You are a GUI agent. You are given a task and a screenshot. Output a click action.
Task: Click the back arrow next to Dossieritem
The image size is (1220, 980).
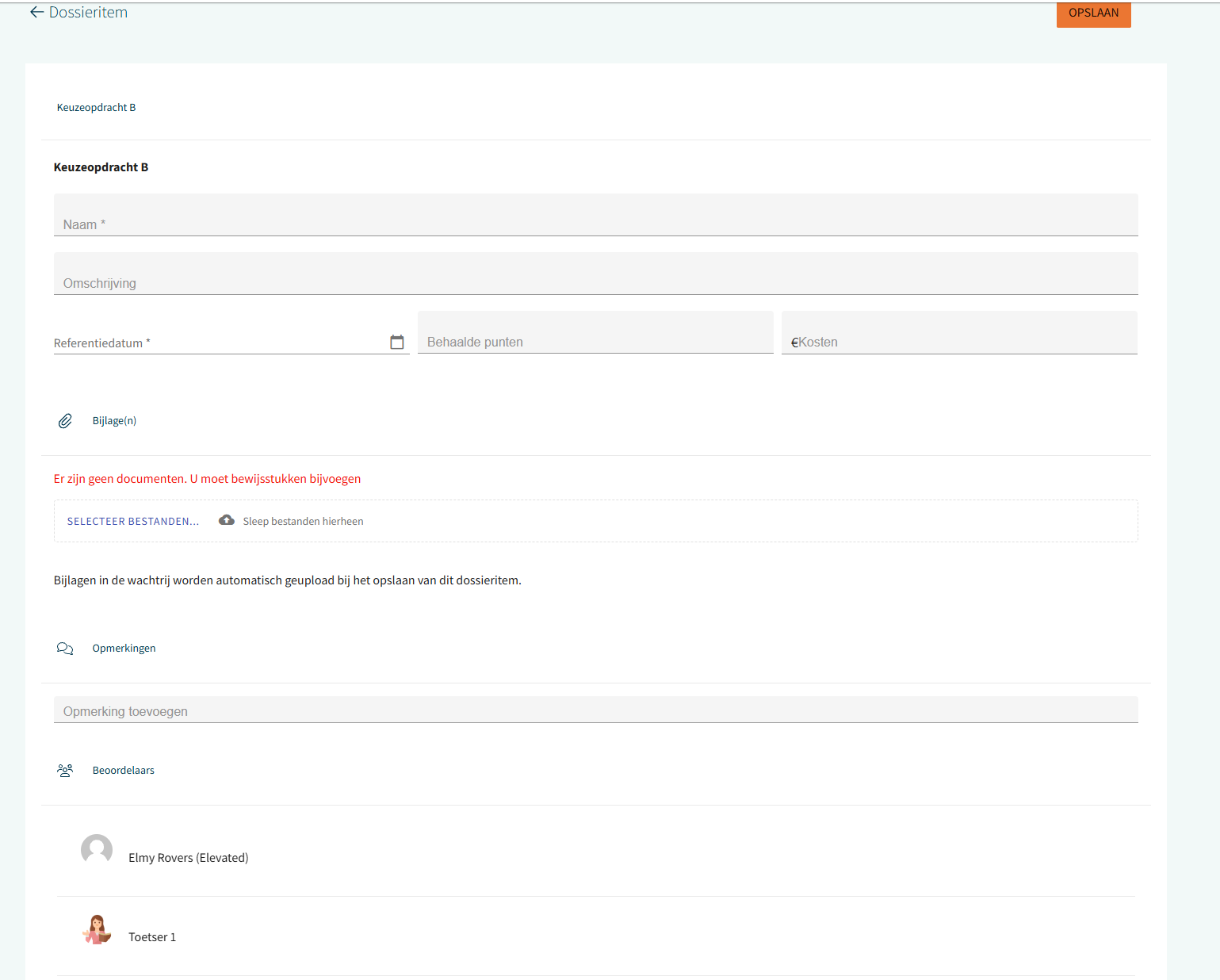click(x=36, y=13)
